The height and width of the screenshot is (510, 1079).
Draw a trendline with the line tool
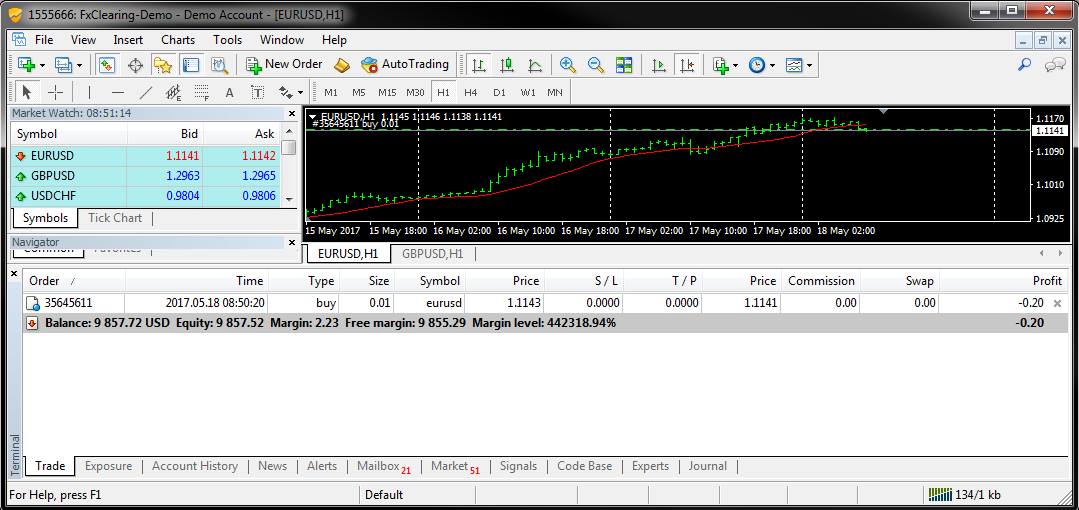(146, 93)
